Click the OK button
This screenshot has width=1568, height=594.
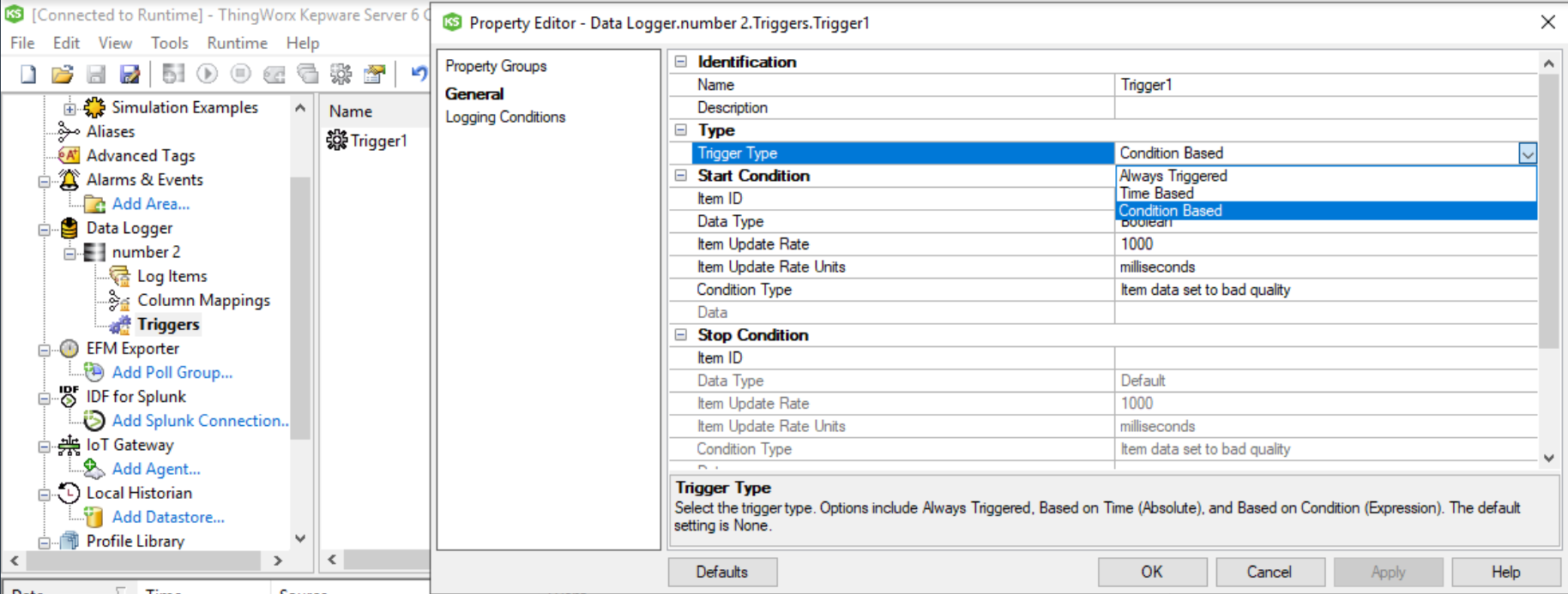(1152, 572)
